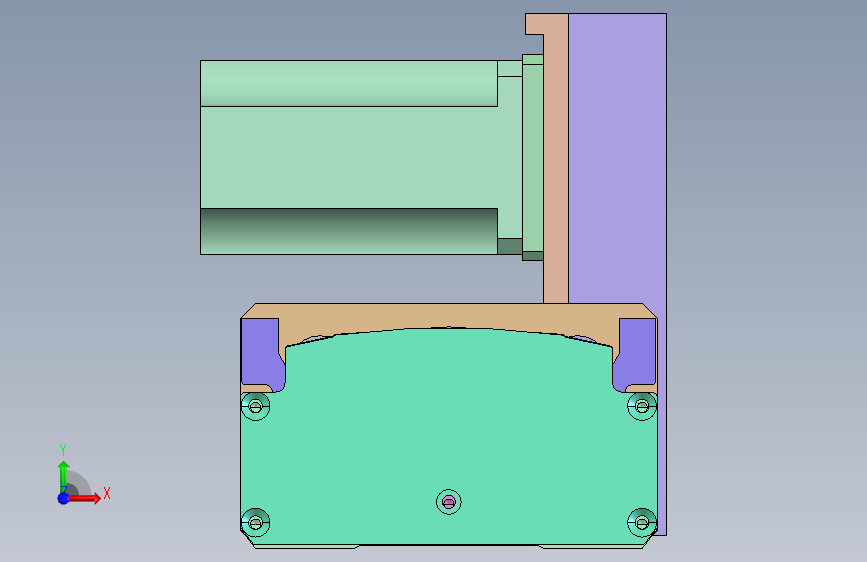The height and width of the screenshot is (562, 867).
Task: Select the top-right screw on the teal body
Action: 642,407
